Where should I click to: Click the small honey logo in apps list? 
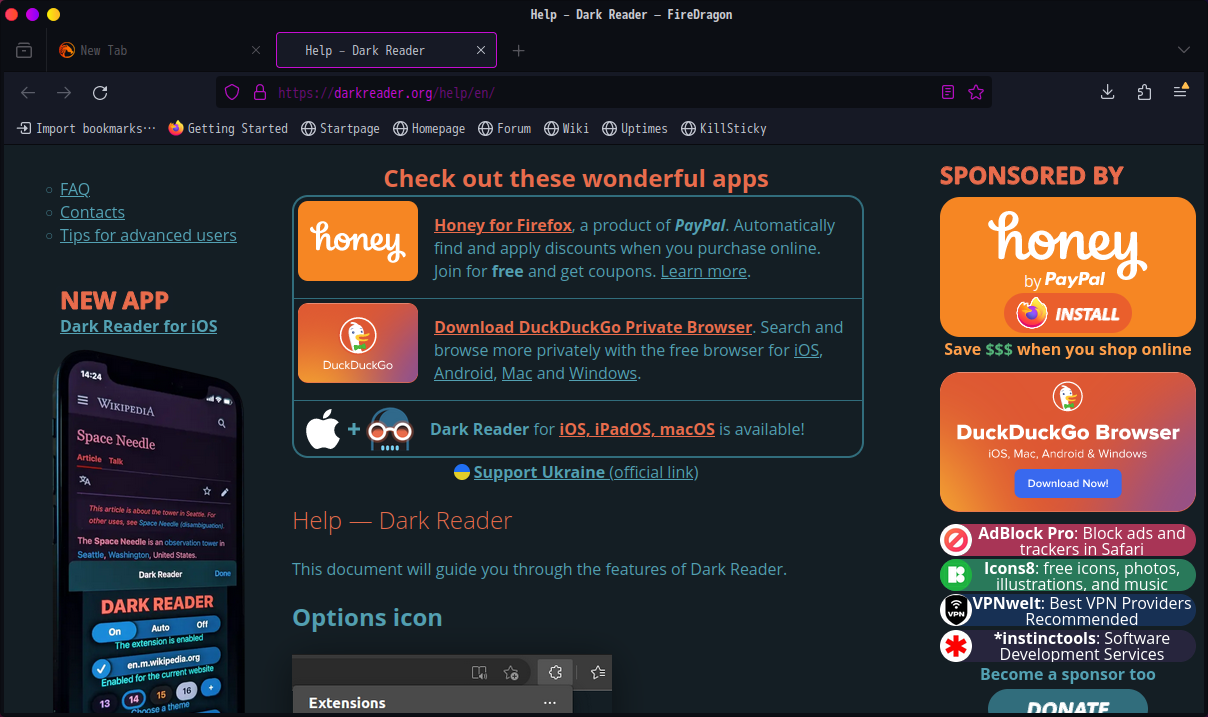pyautogui.click(x=358, y=241)
